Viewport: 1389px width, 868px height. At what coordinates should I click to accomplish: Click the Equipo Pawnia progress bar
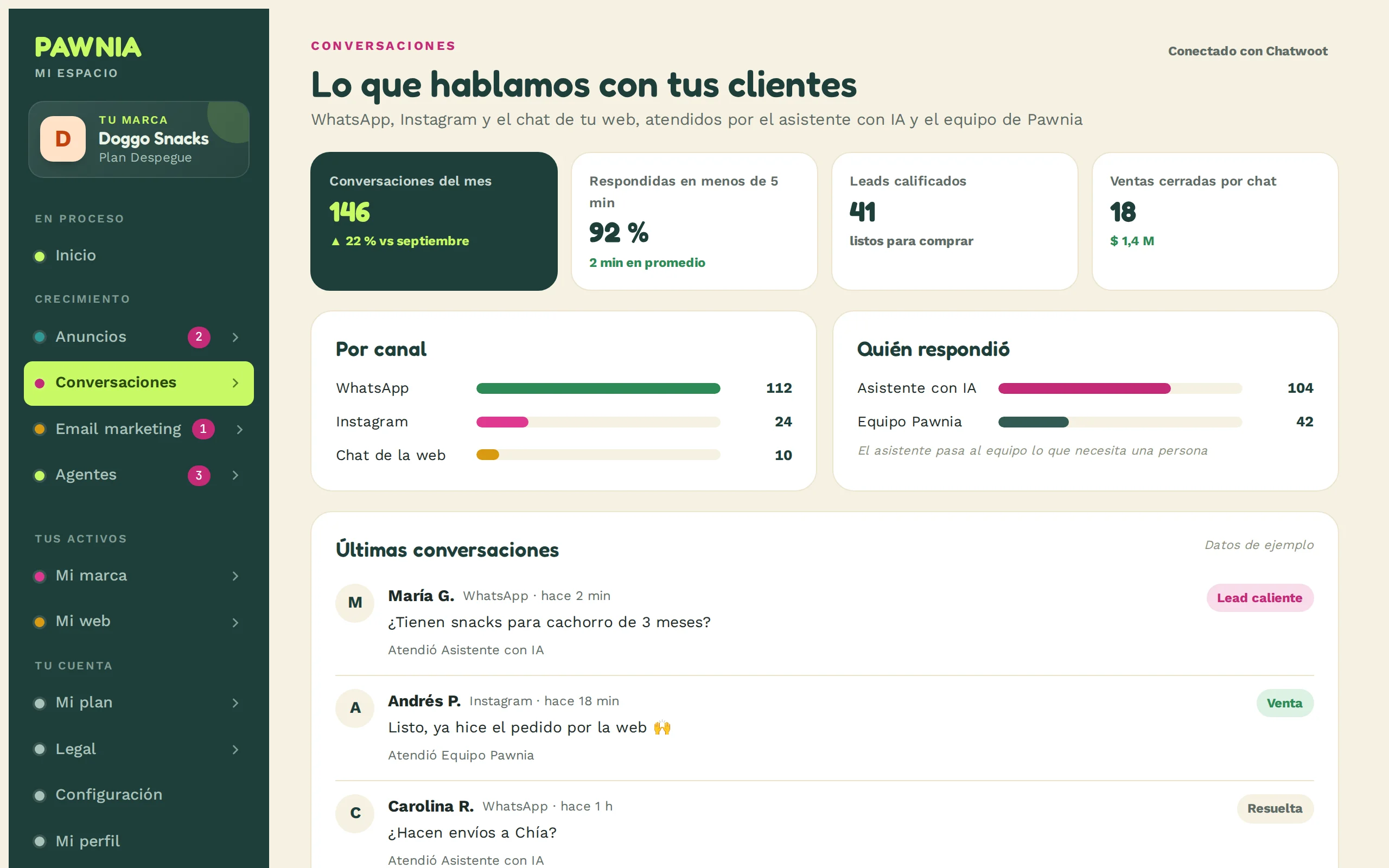point(1120,422)
